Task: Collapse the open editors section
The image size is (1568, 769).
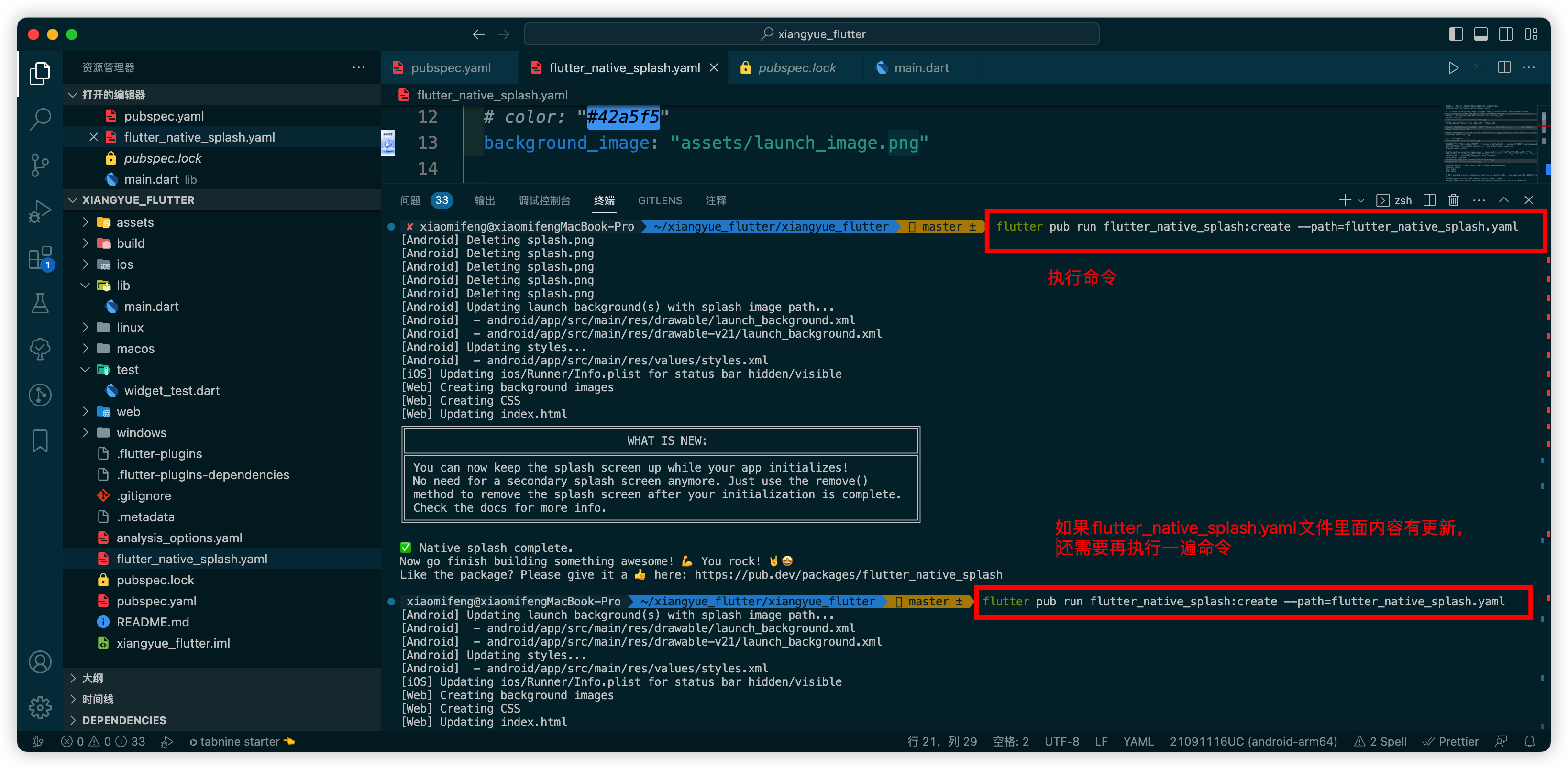Action: click(222, 94)
